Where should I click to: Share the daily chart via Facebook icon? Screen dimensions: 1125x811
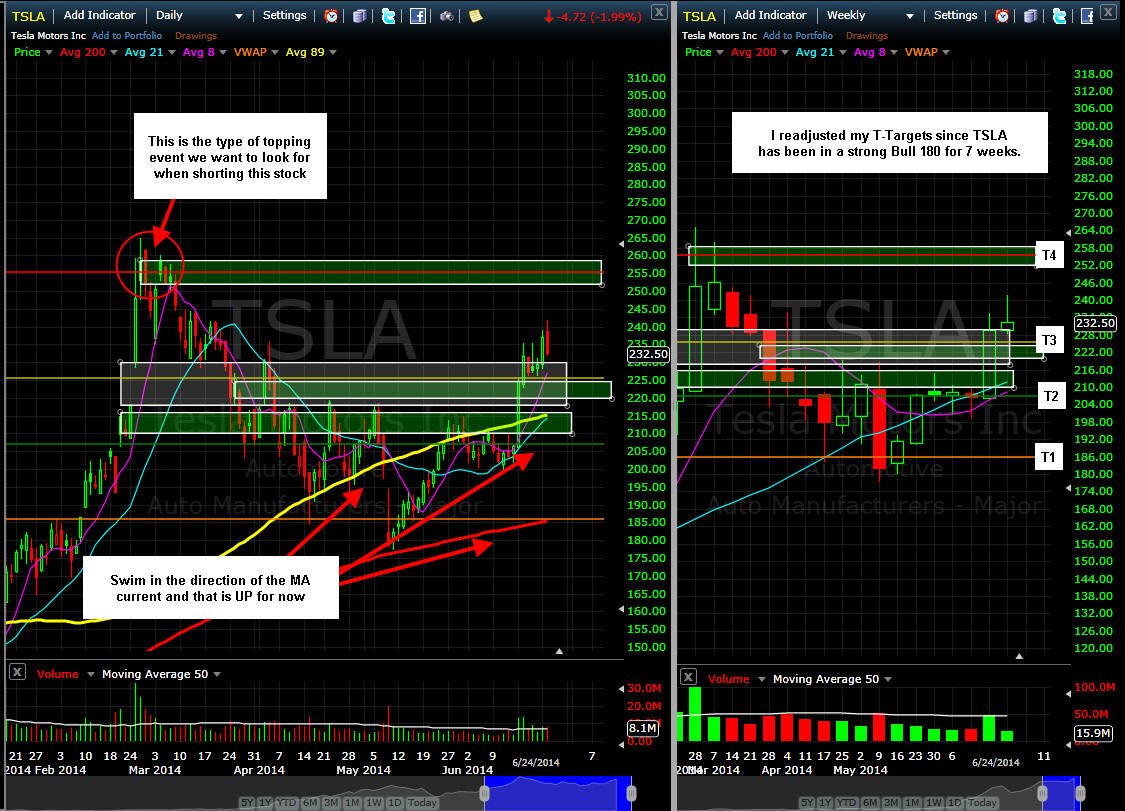(x=418, y=16)
